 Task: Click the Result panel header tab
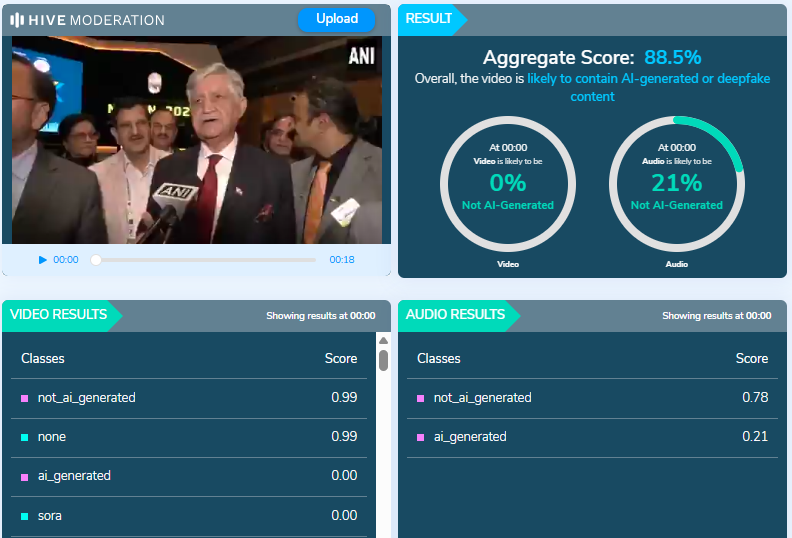(429, 19)
